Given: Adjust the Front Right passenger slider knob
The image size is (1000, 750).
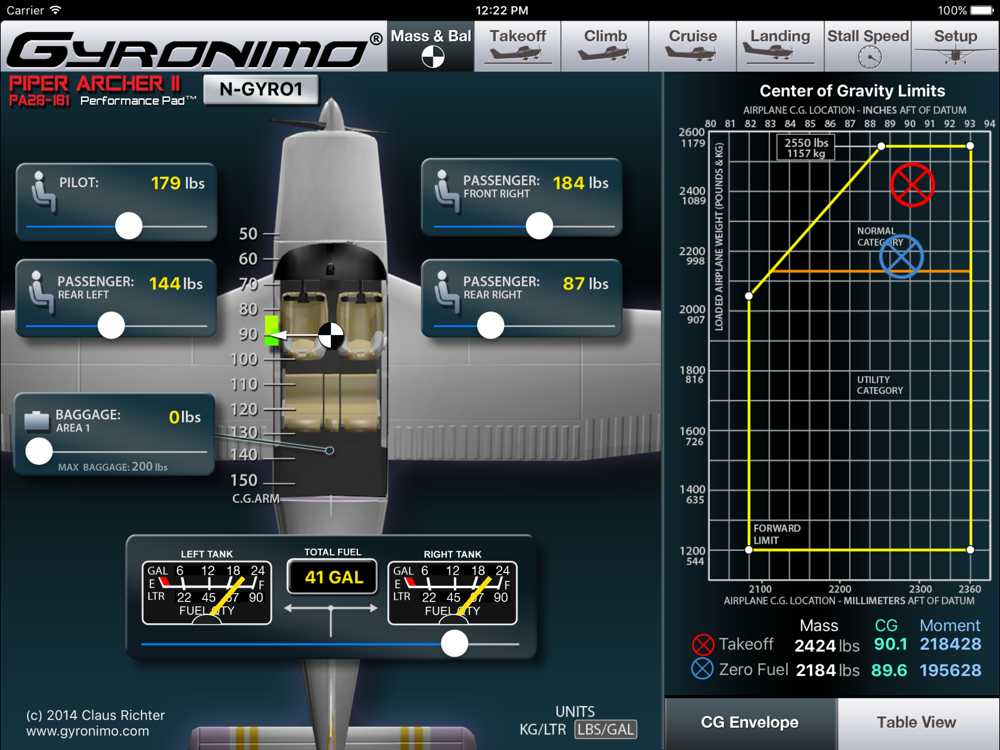Looking at the screenshot, I should 539,226.
